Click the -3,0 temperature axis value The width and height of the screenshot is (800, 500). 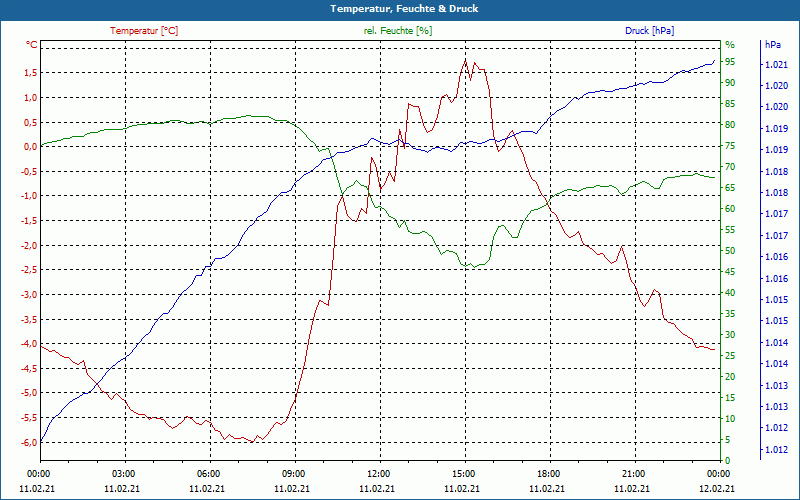coord(29,294)
